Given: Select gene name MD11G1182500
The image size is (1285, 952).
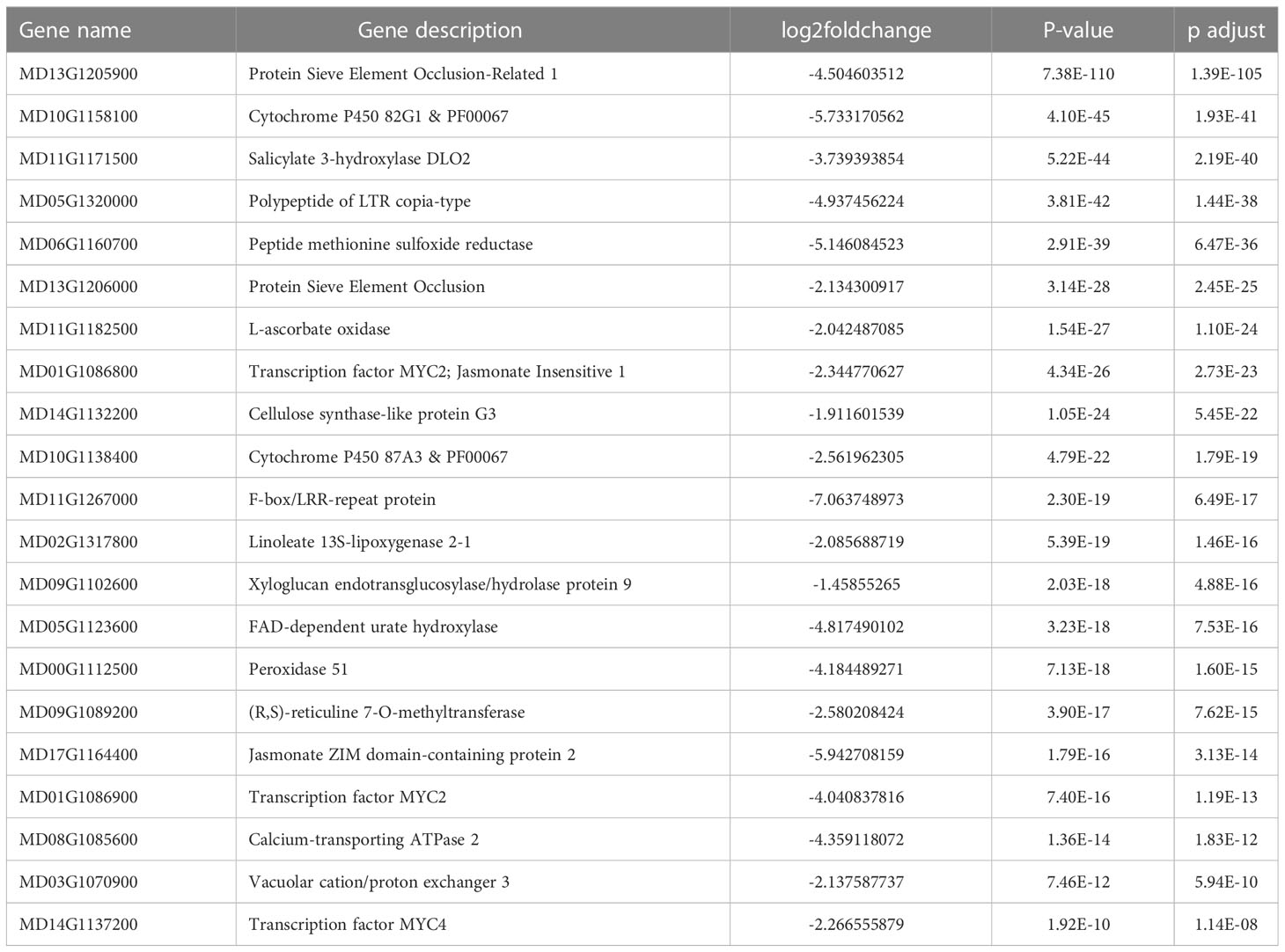Looking at the screenshot, I should coord(78,329).
